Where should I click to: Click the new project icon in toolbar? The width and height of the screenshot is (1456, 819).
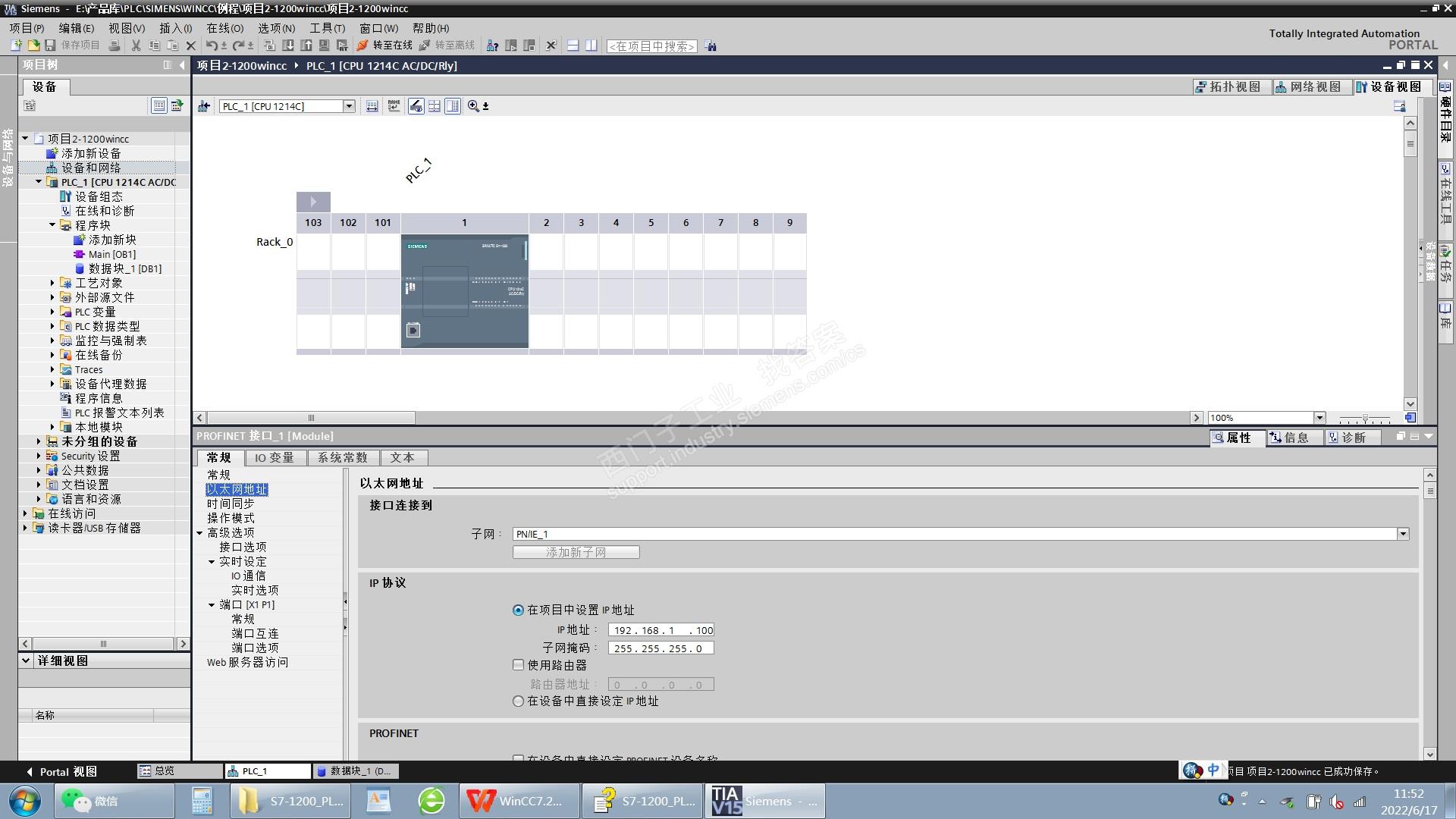[x=16, y=45]
